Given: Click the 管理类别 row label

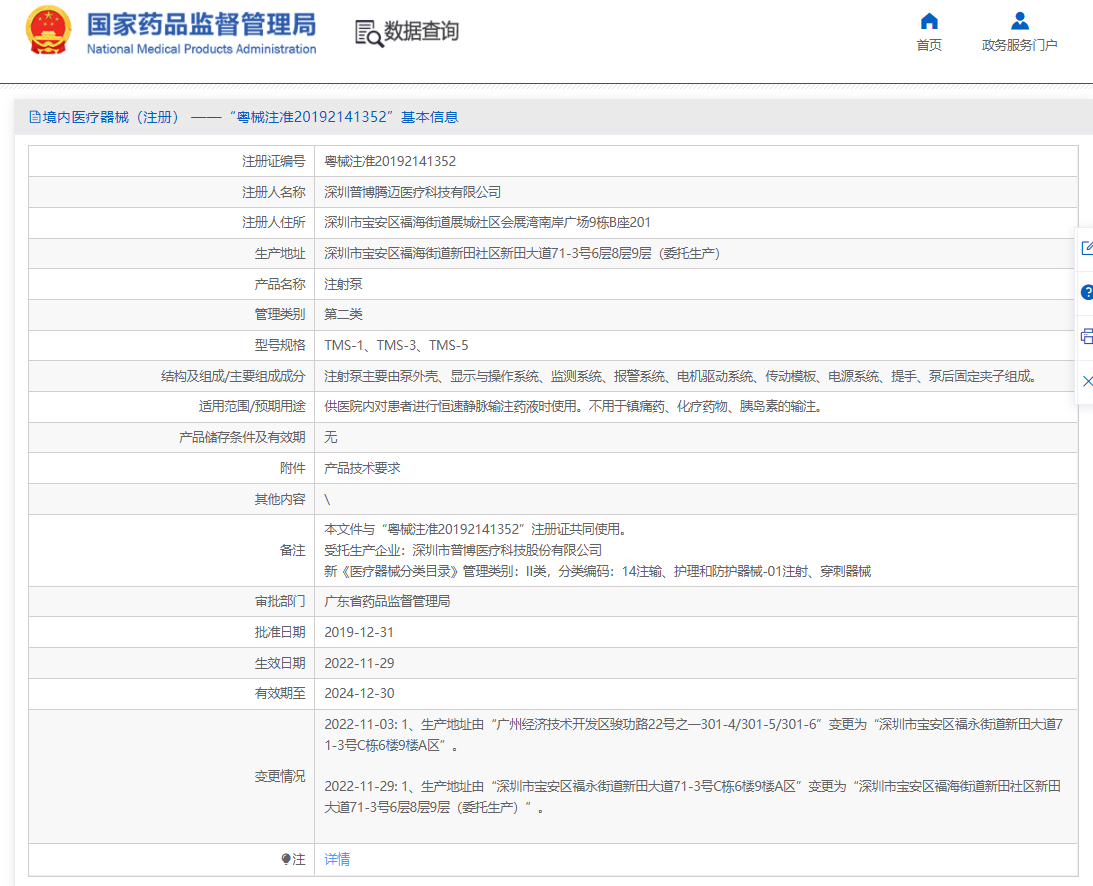Looking at the screenshot, I should (x=280, y=314).
